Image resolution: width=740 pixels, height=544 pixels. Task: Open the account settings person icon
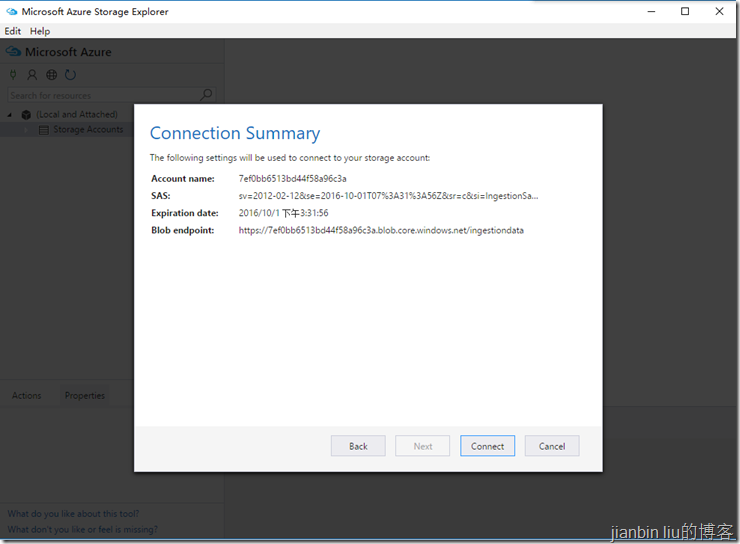point(32,75)
